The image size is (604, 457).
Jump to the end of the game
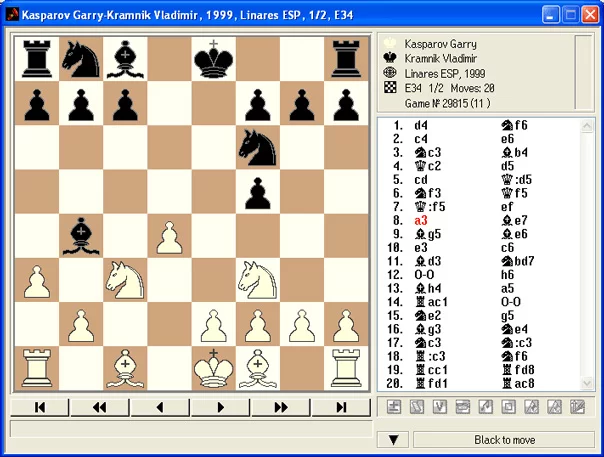(341, 407)
